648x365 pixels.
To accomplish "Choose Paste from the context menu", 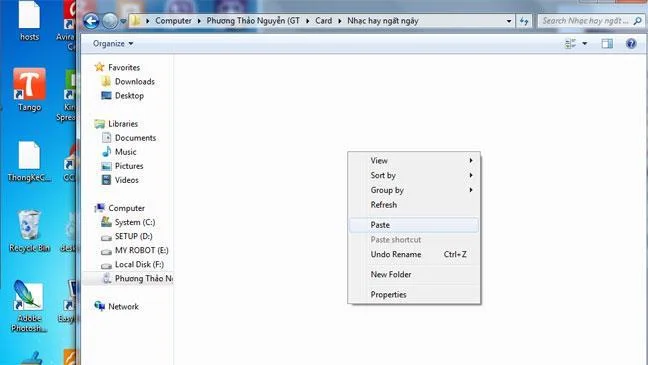I will 414,225.
